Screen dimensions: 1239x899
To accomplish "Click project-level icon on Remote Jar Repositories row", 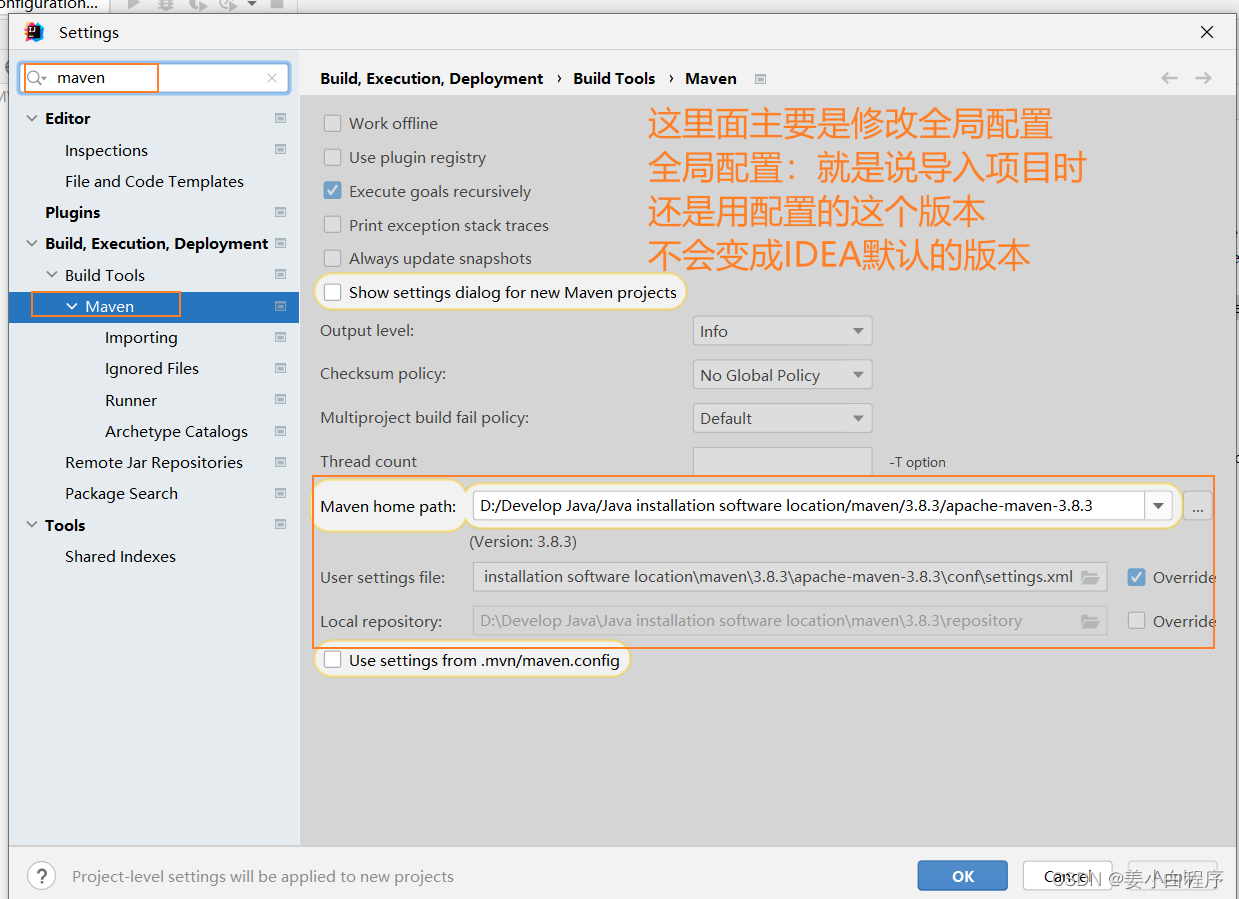I will tap(280, 462).
